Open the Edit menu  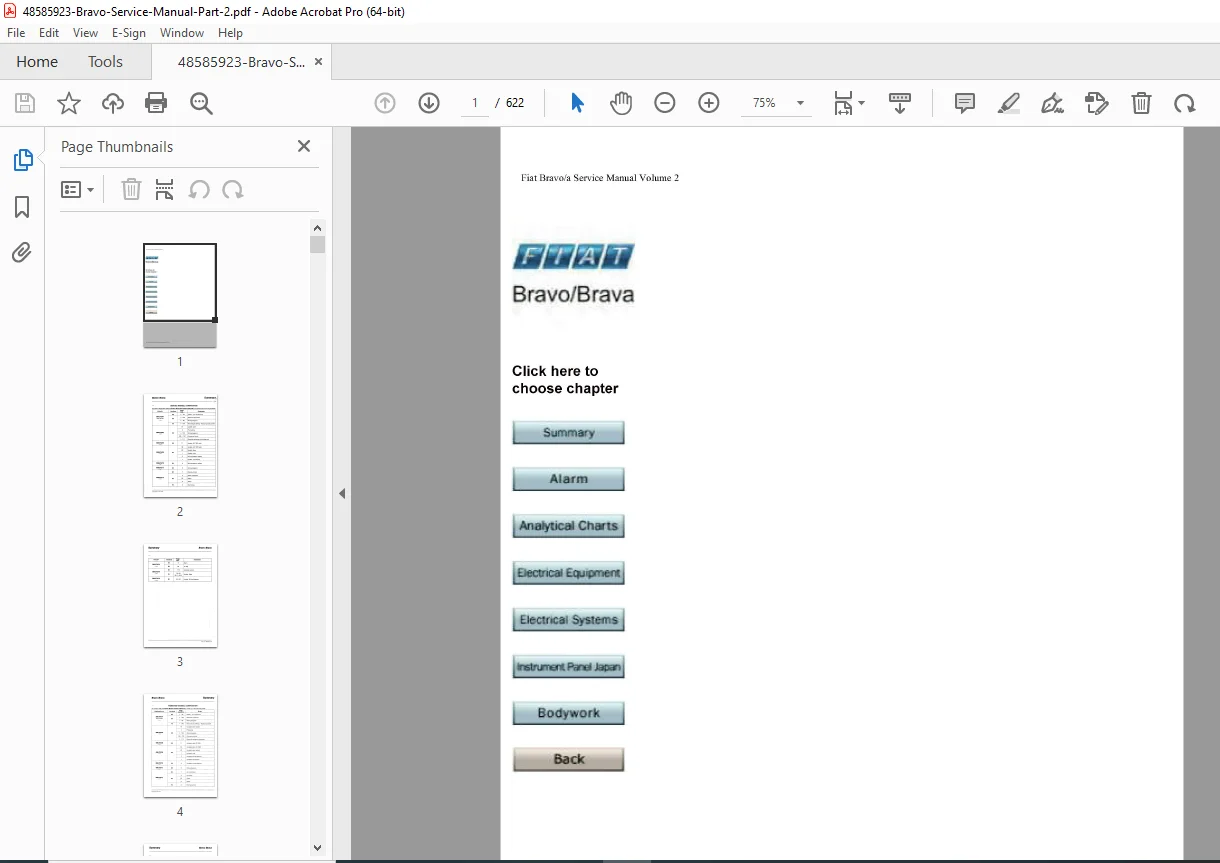pos(49,33)
